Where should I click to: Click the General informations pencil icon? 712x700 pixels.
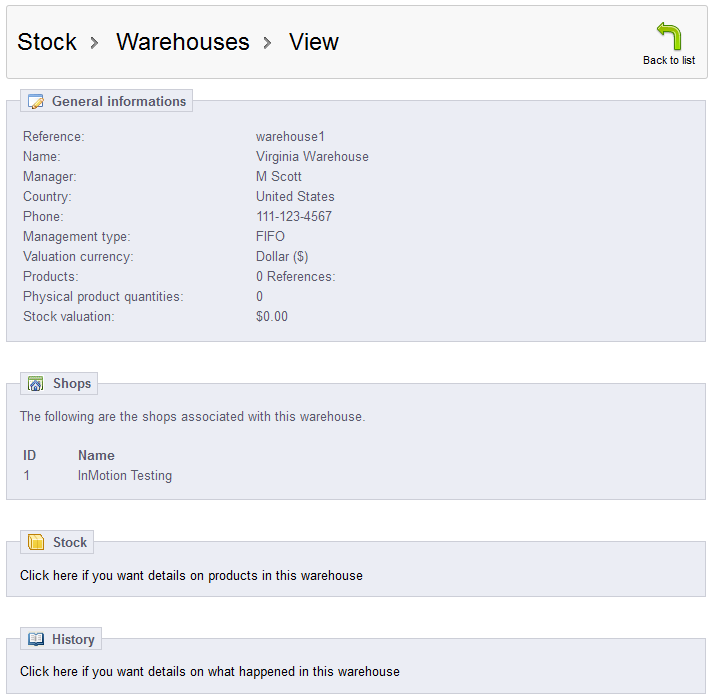(36, 102)
